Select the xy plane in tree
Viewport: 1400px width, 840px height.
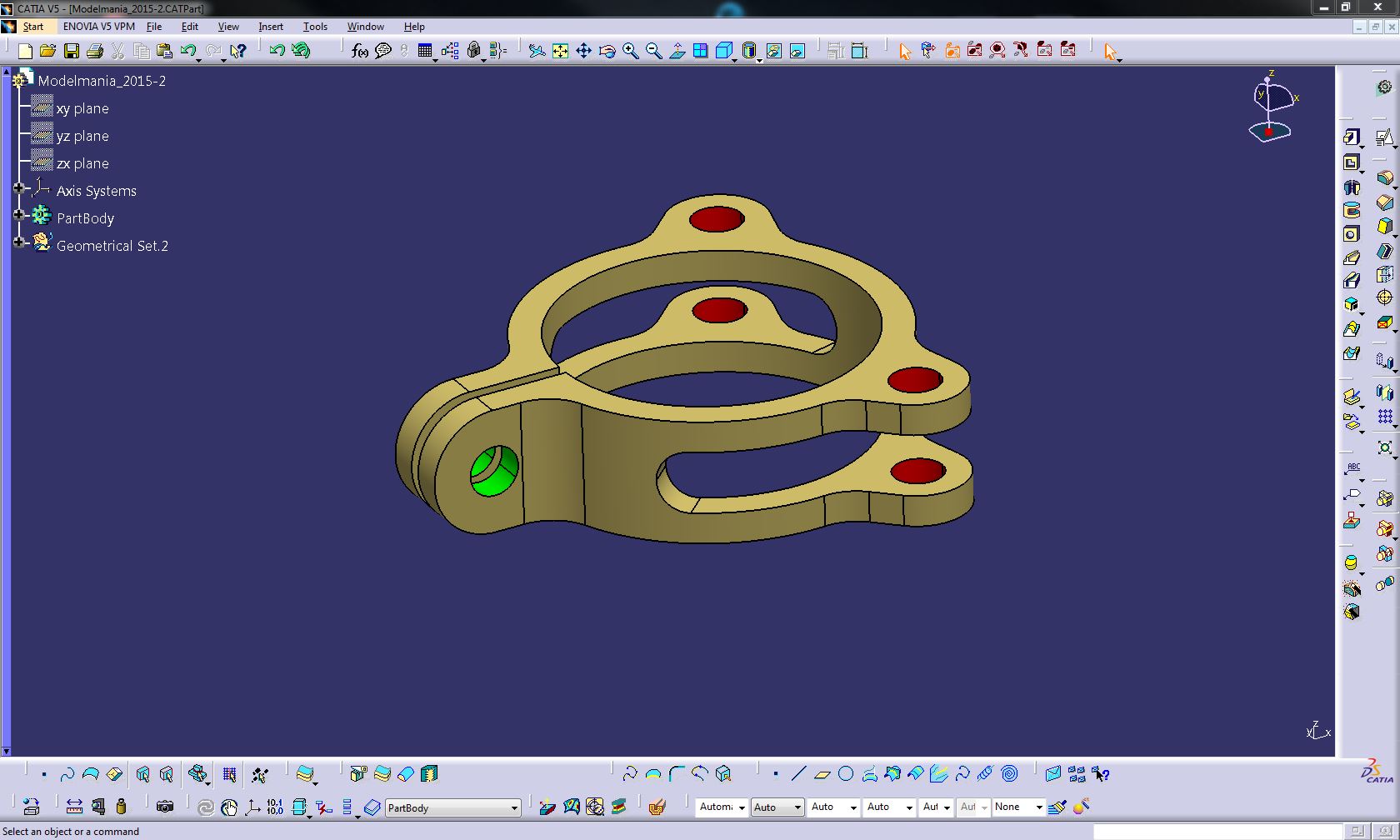click(x=82, y=108)
